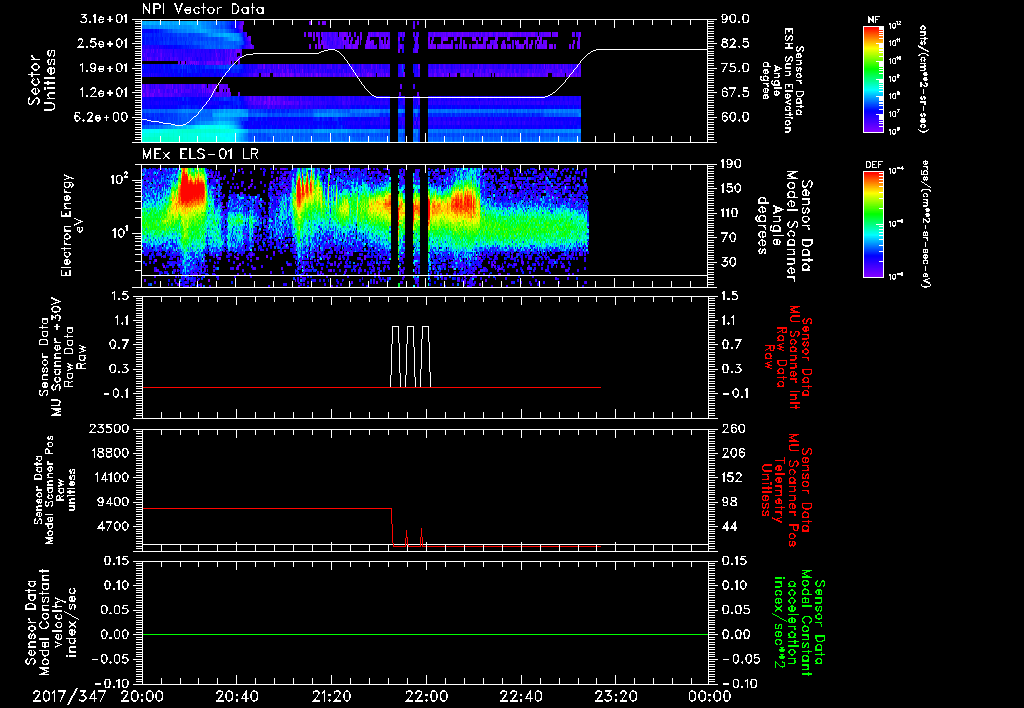Click the '23500' scanner position tick value
Image resolution: width=1024 pixels, height=708 pixels.
(x=111, y=428)
